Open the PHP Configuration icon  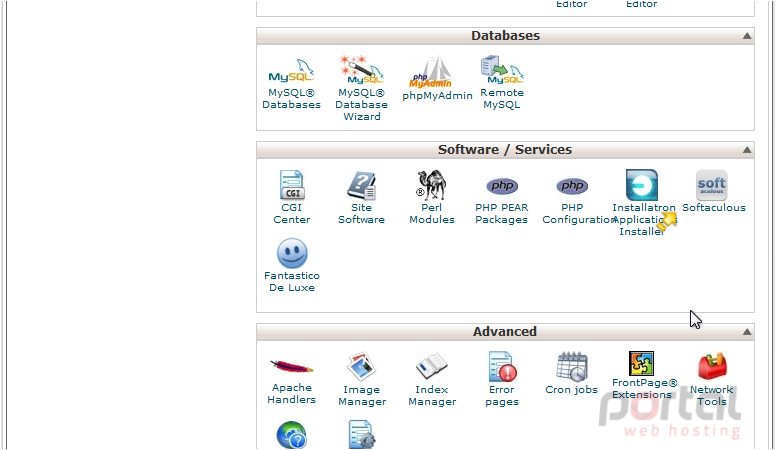[x=572, y=186]
